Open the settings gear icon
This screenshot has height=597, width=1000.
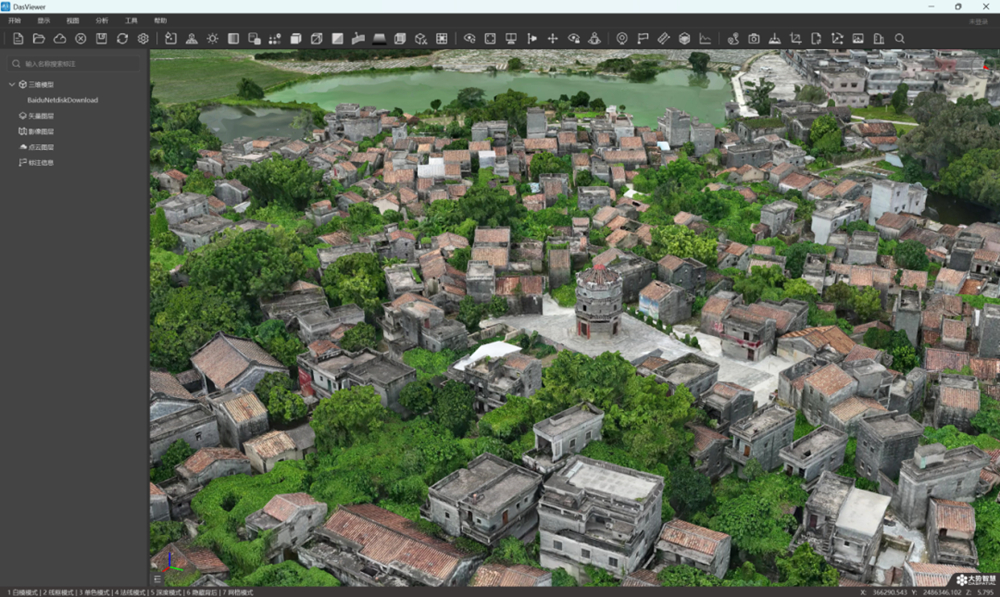[x=143, y=39]
